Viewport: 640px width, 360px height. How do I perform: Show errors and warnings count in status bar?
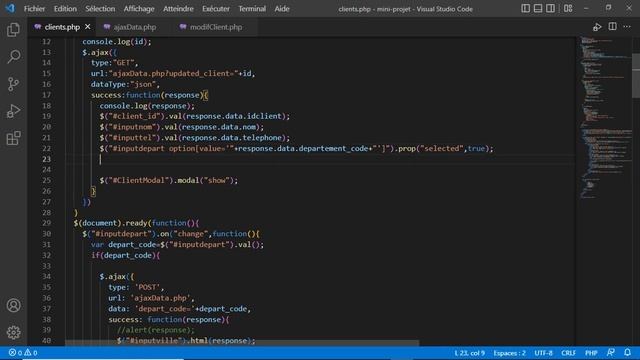(23, 353)
